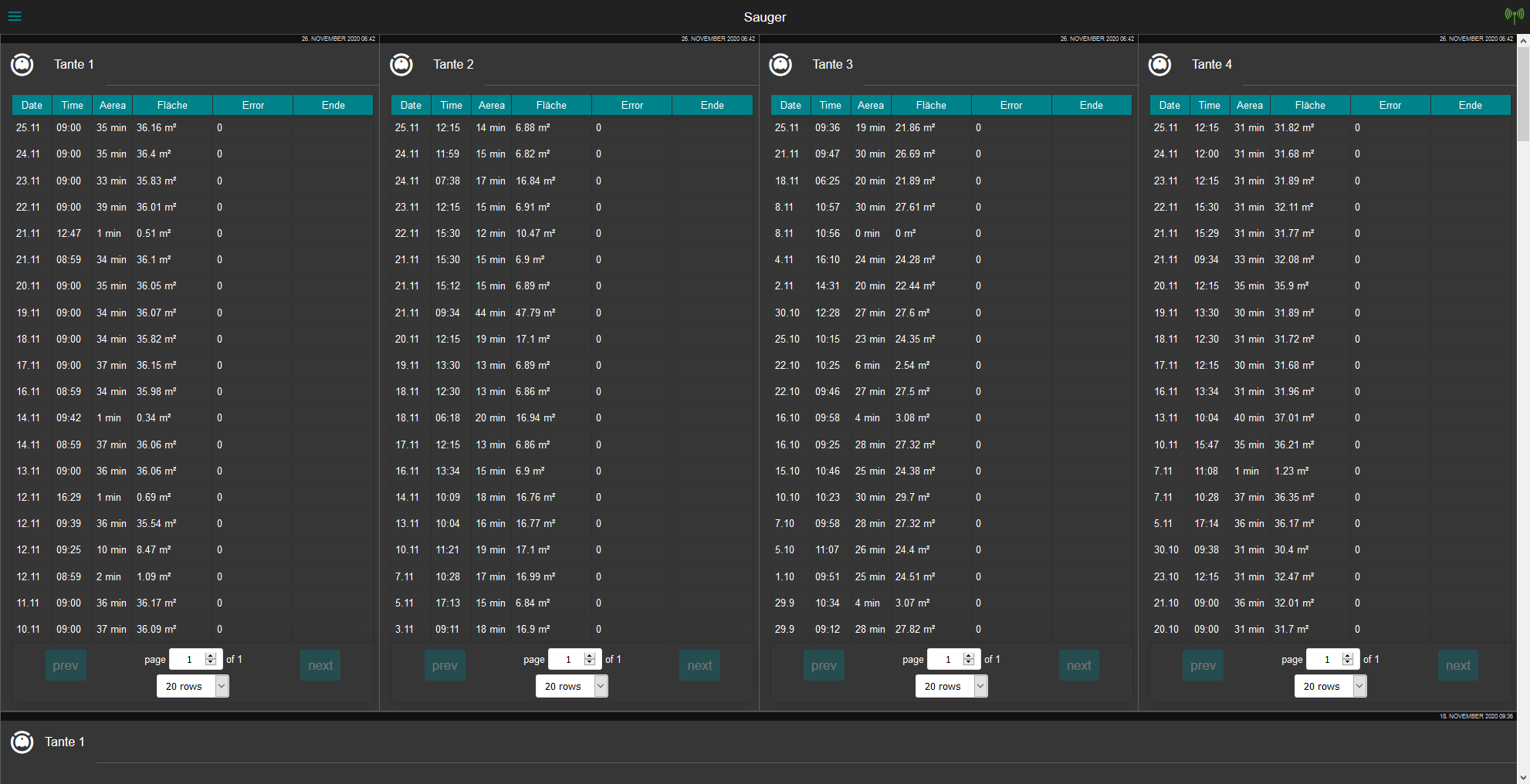The height and width of the screenshot is (784, 1530).
Task: Select the '30.10' date with 12:28 in Tante 3
Action: click(787, 313)
